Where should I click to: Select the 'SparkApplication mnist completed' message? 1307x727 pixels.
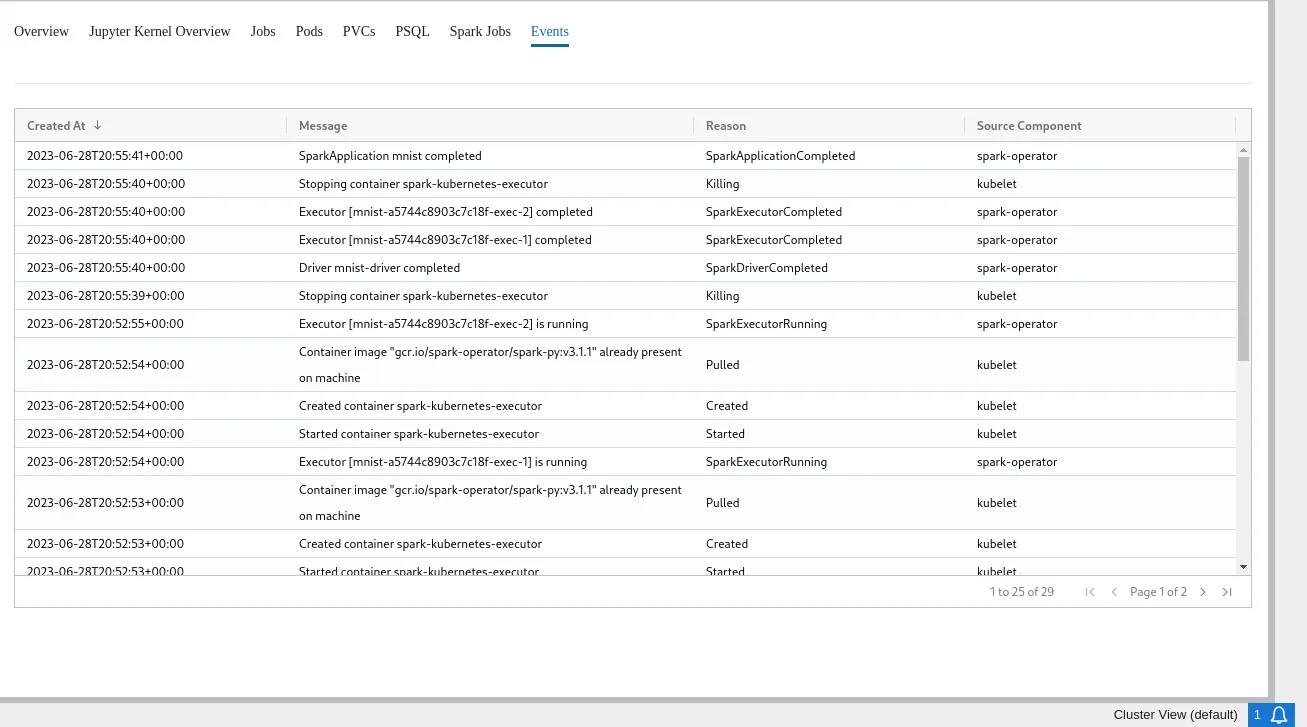[390, 156]
